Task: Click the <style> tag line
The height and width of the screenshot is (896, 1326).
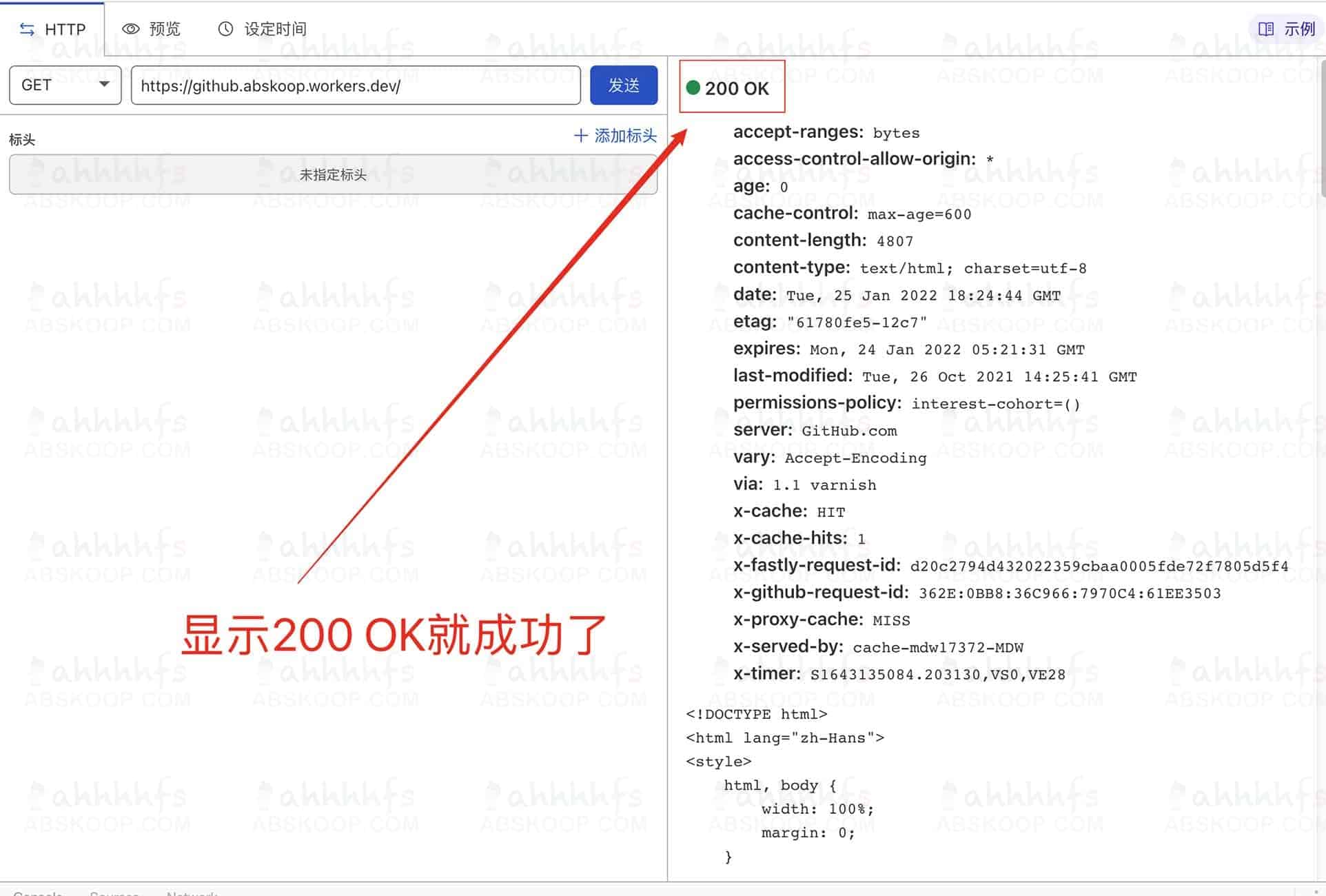Action: pos(719,762)
